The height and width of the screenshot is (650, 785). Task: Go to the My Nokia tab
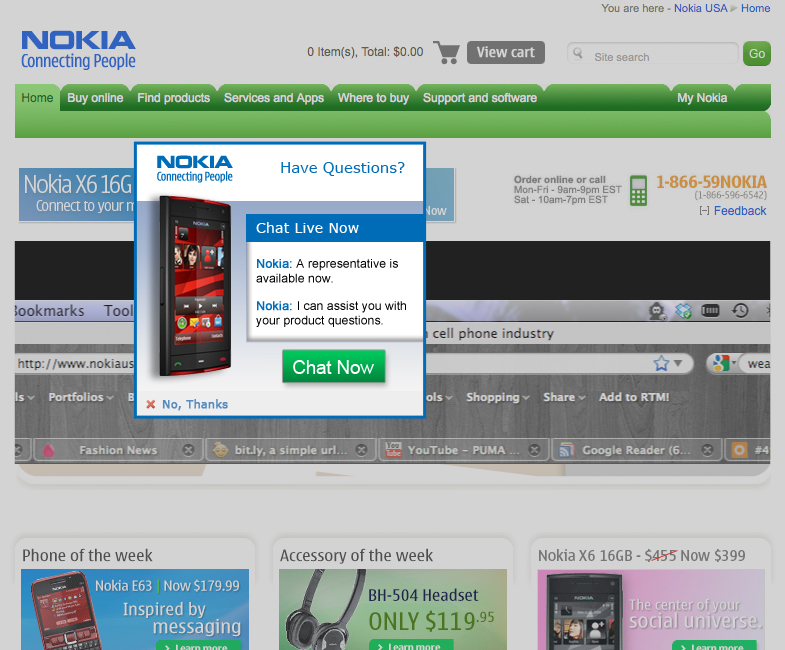pyautogui.click(x=702, y=98)
